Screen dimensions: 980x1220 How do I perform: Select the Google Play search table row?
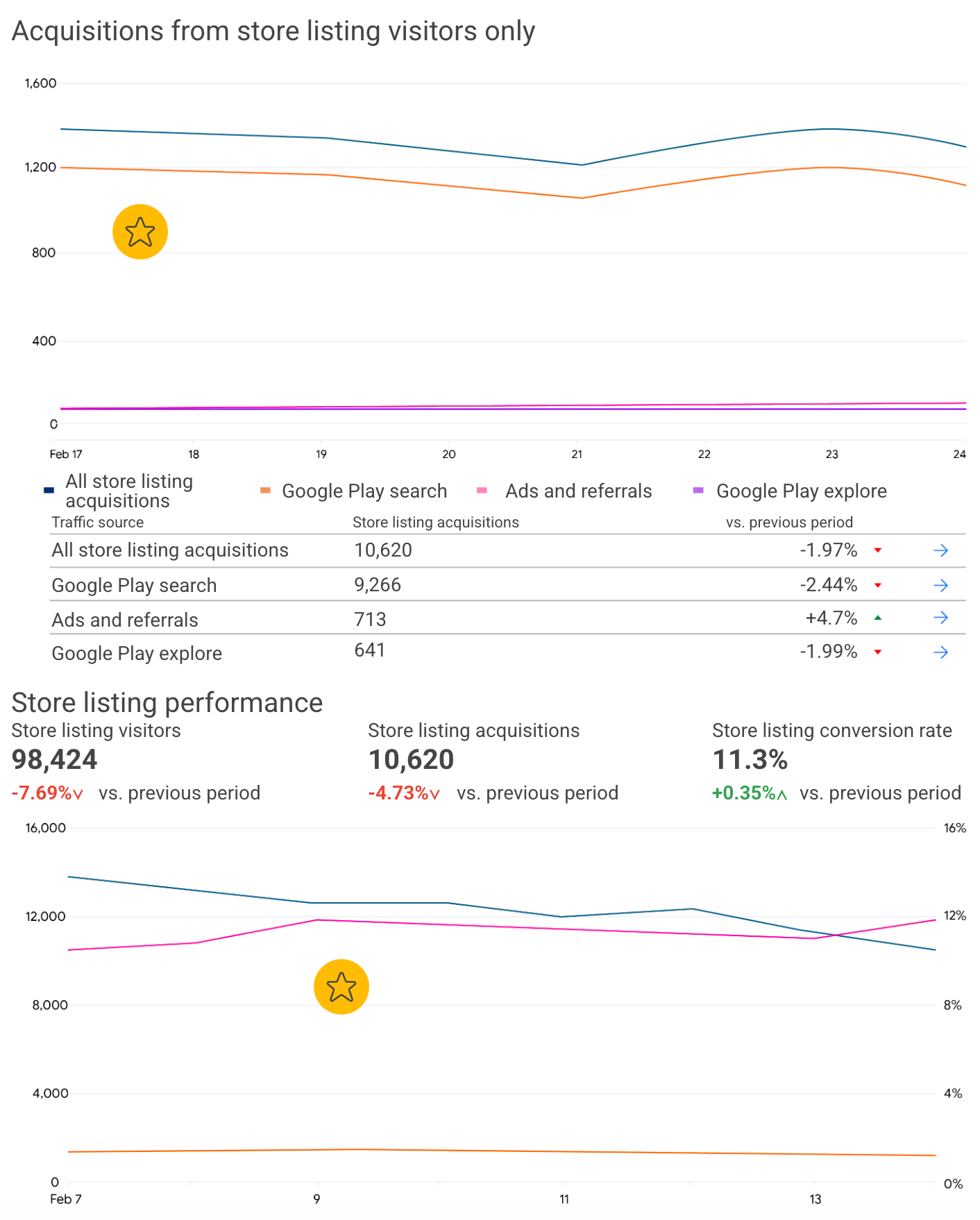tap(507, 584)
